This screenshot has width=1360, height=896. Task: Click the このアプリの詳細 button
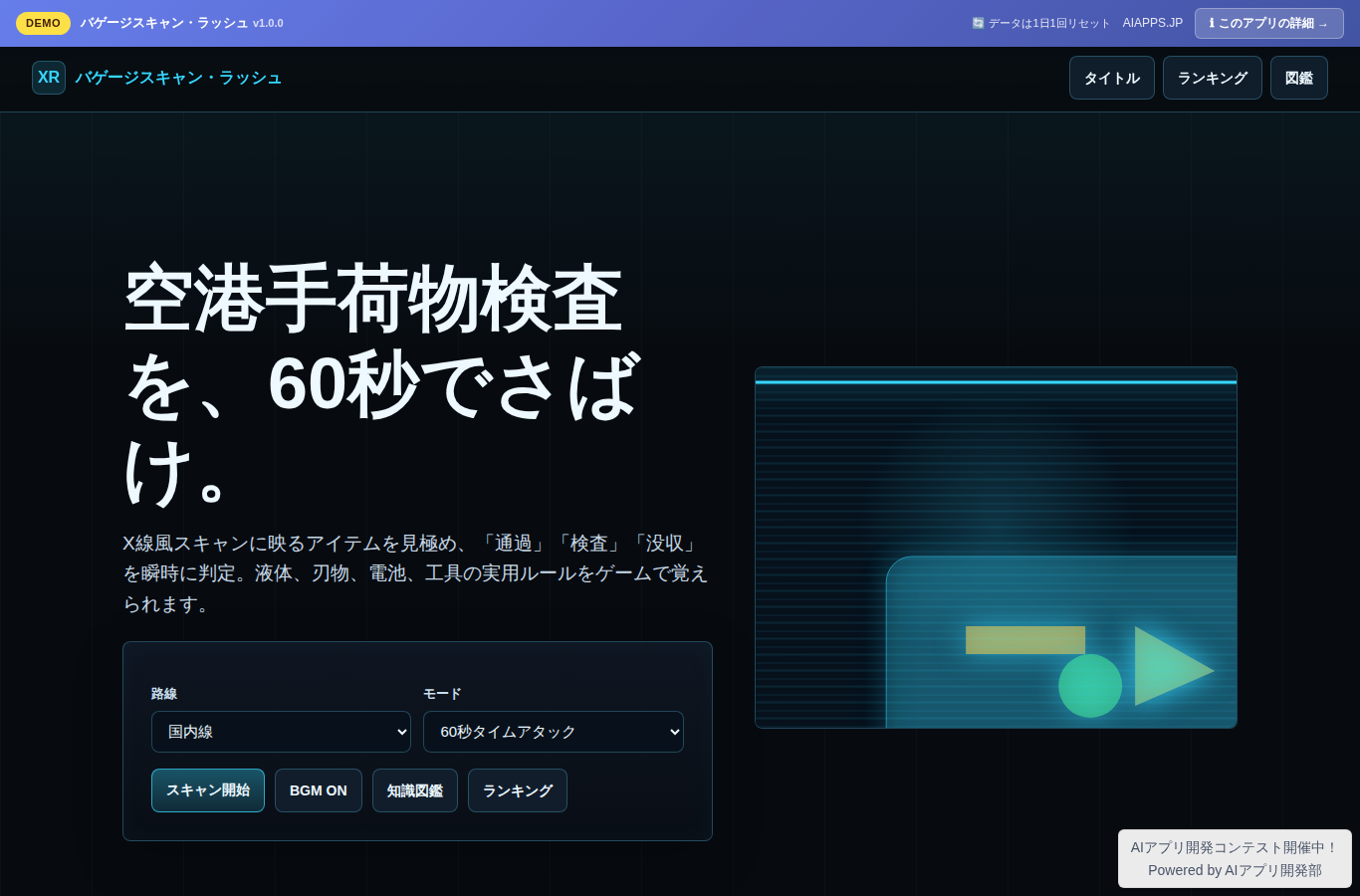pos(1269,23)
